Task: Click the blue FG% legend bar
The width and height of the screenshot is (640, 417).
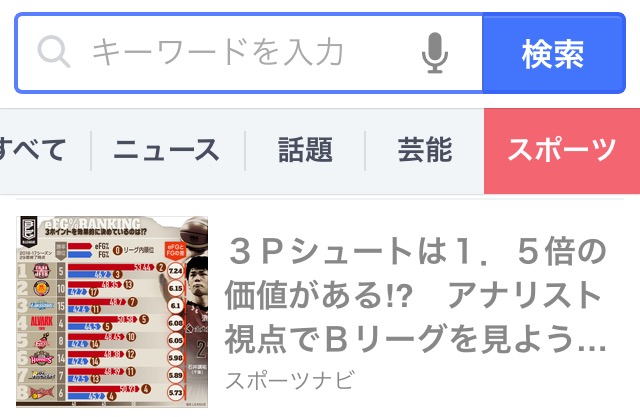Action: pos(80,255)
